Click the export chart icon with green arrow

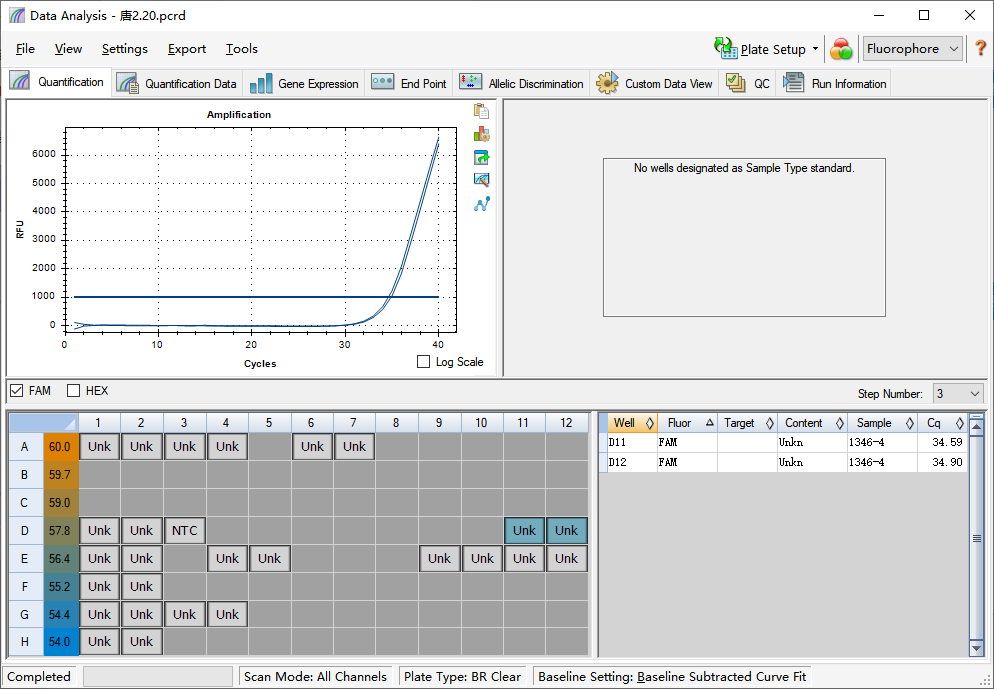[482, 157]
